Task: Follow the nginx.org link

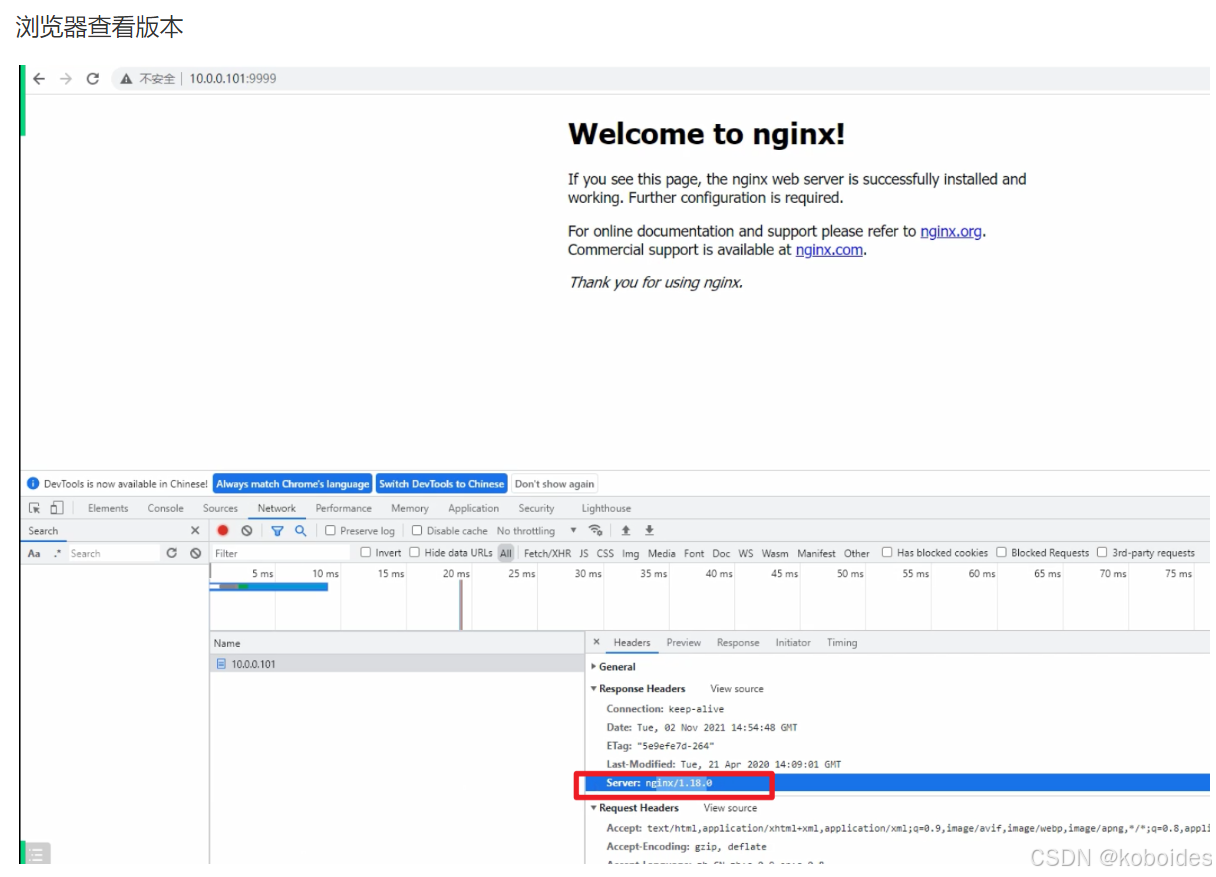Action: (951, 231)
